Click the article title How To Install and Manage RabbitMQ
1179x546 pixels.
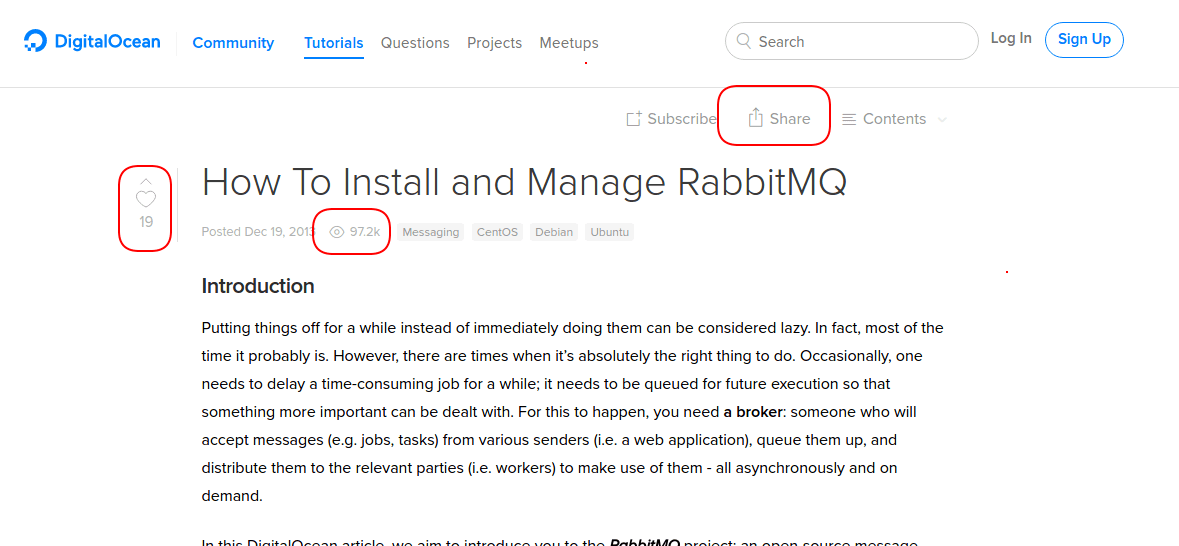[x=524, y=182]
